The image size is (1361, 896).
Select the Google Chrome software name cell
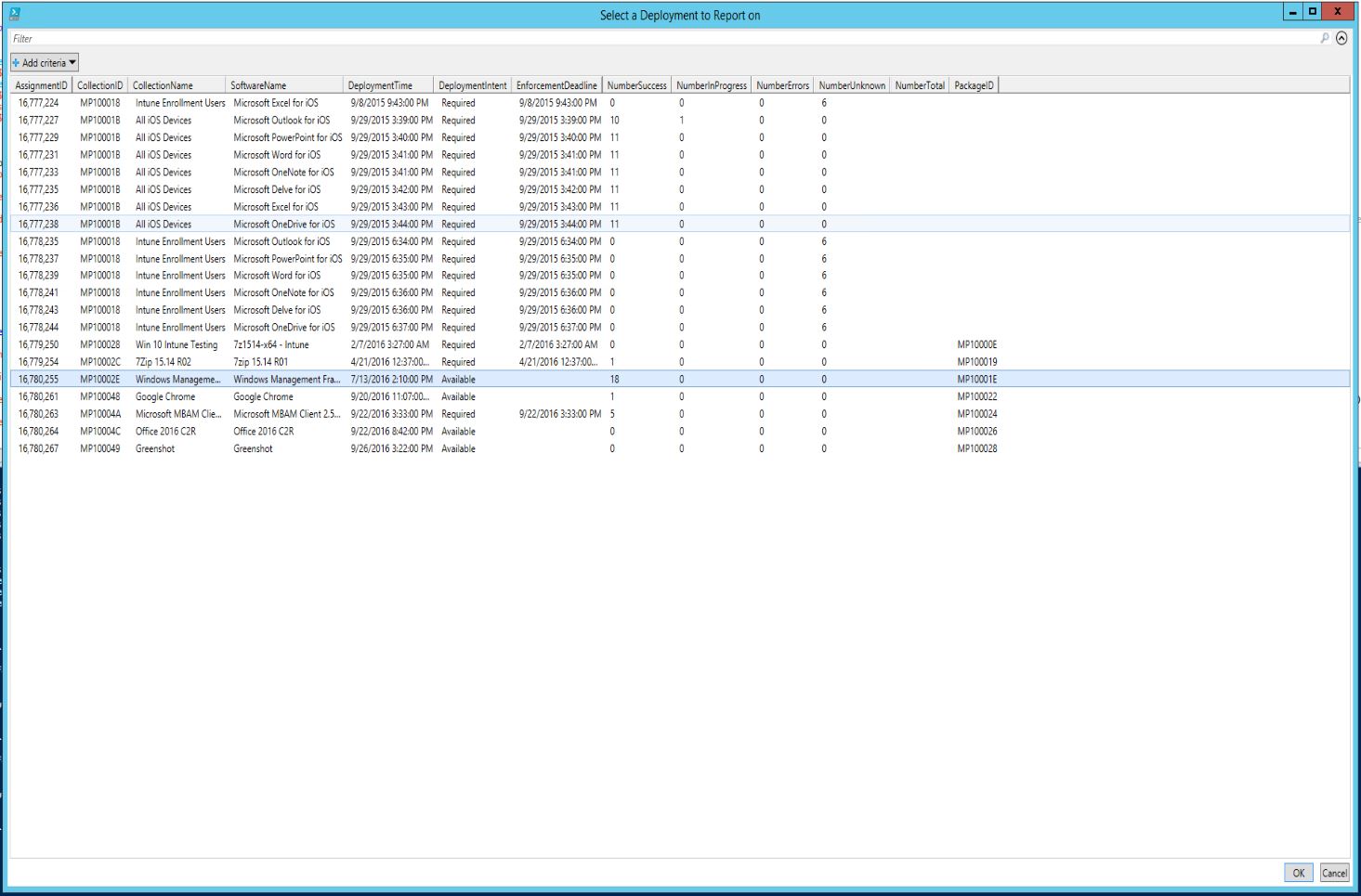(263, 396)
